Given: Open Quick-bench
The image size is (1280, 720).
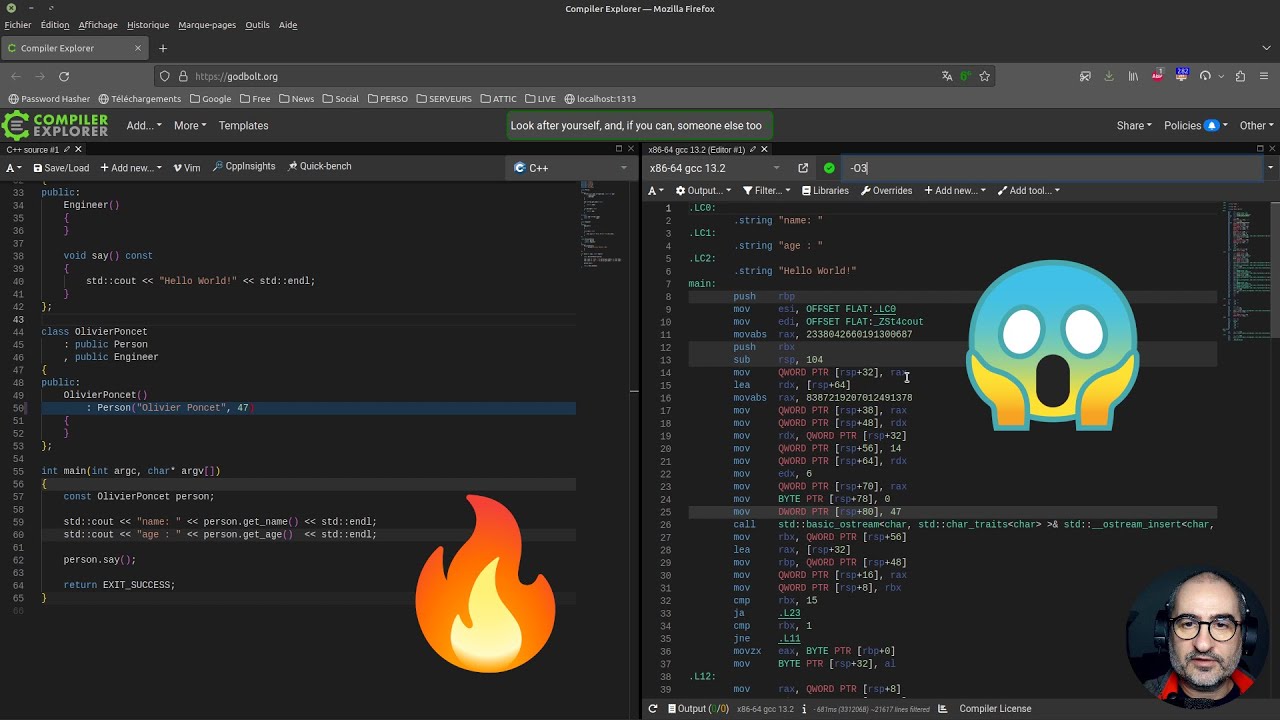Looking at the screenshot, I should [x=319, y=167].
